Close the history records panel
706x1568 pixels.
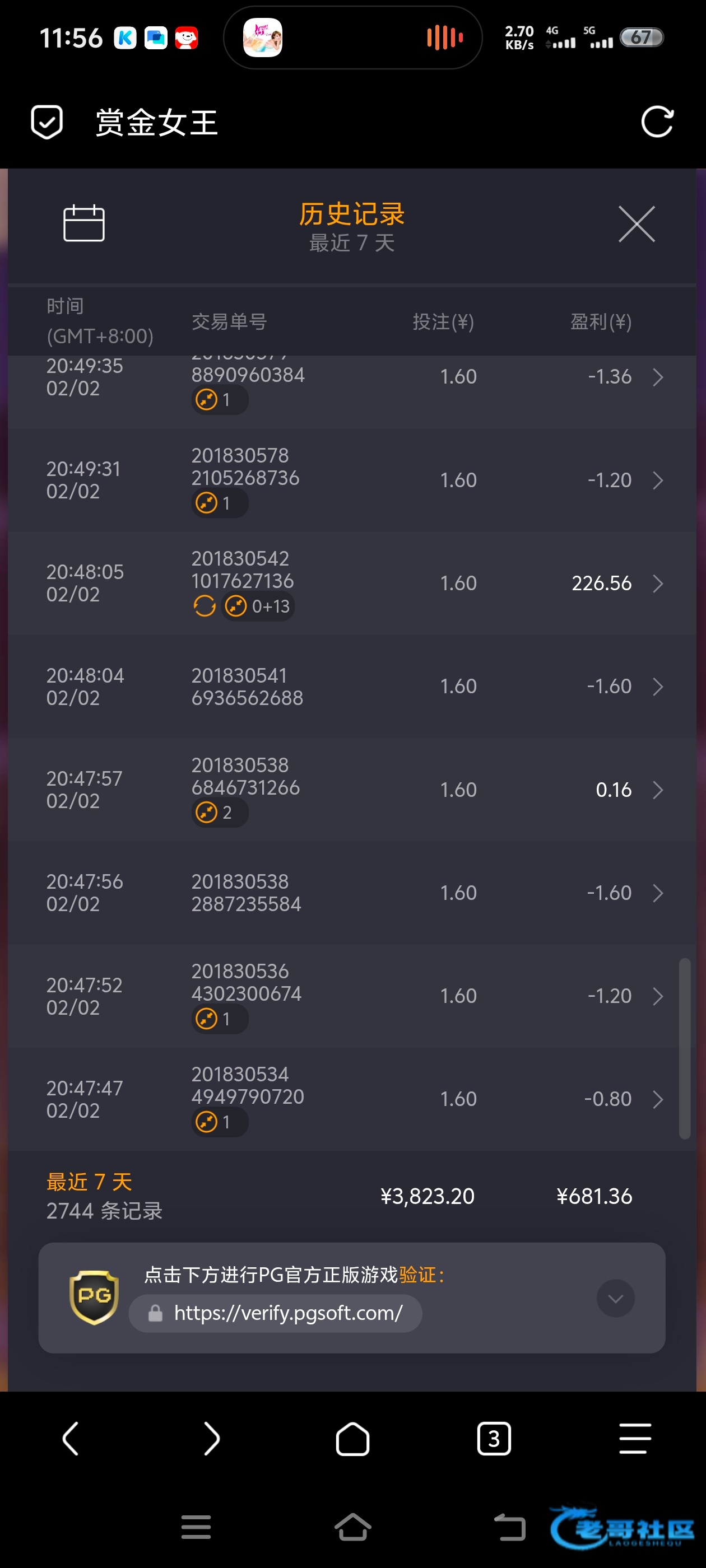point(636,224)
